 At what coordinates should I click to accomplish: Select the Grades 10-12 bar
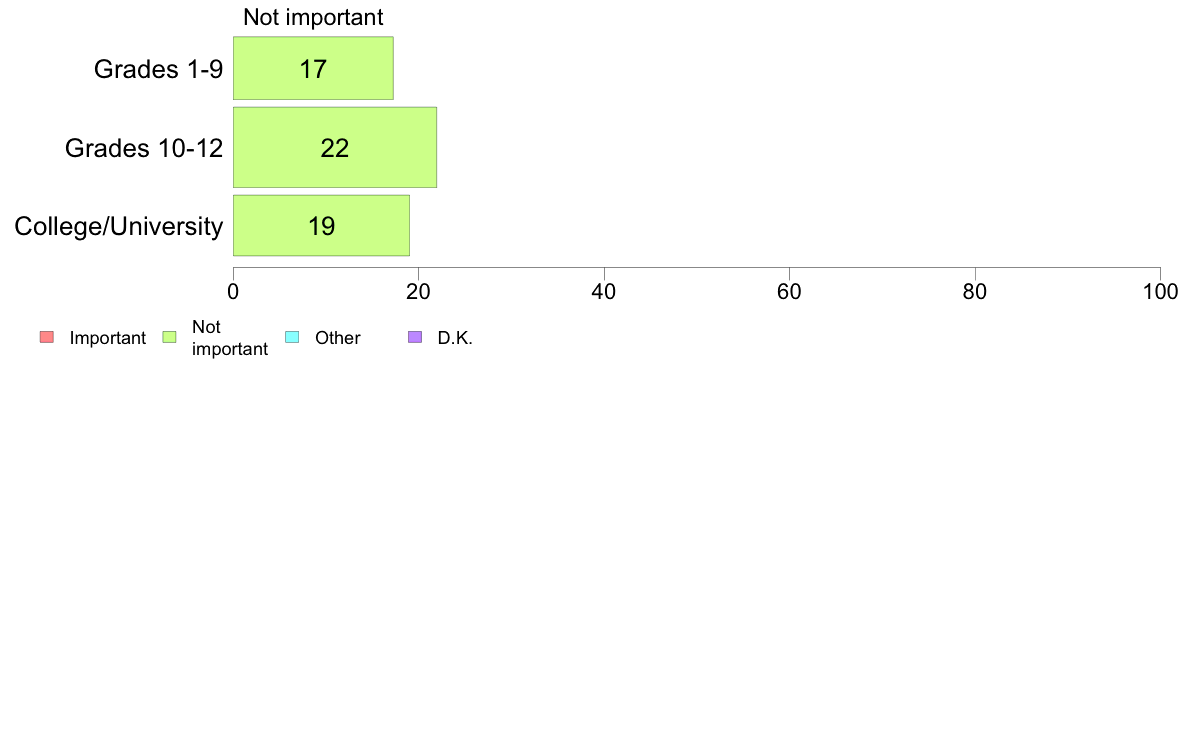[335, 147]
